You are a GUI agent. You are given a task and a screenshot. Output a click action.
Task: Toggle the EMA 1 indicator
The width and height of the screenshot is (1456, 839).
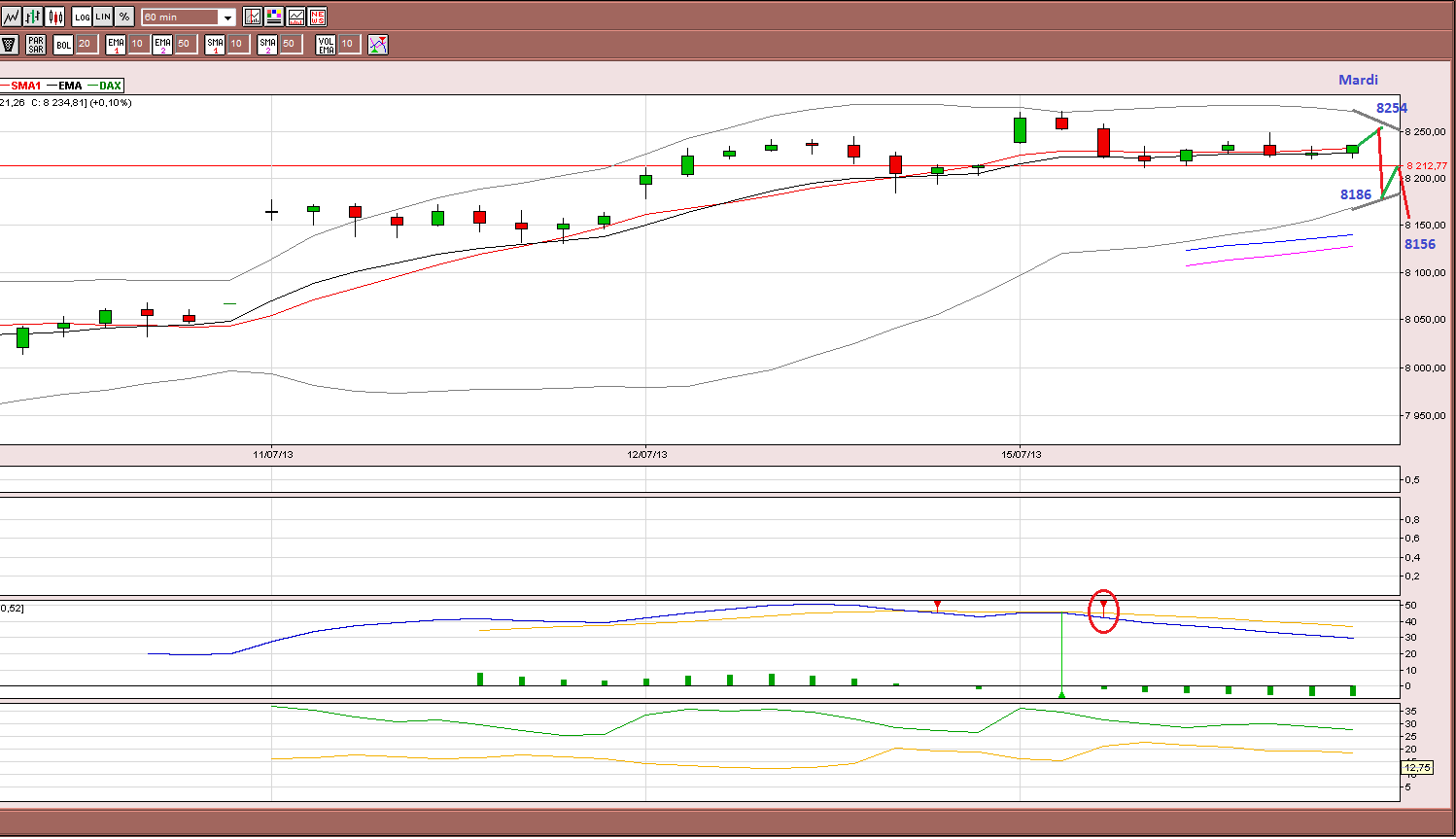(116, 44)
